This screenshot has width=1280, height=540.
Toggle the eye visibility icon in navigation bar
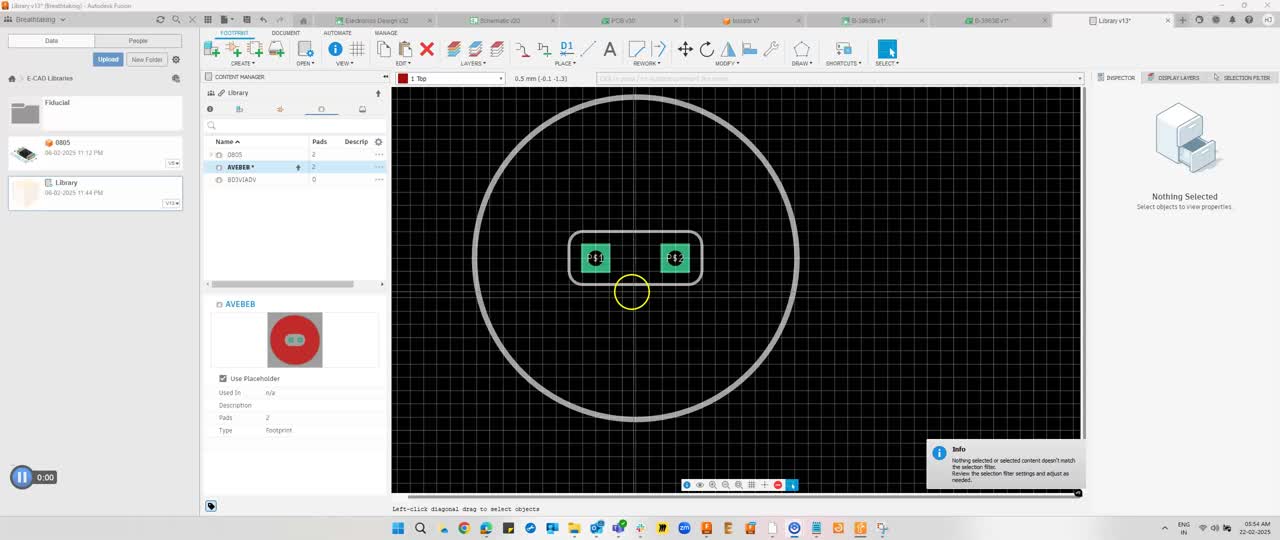700,485
